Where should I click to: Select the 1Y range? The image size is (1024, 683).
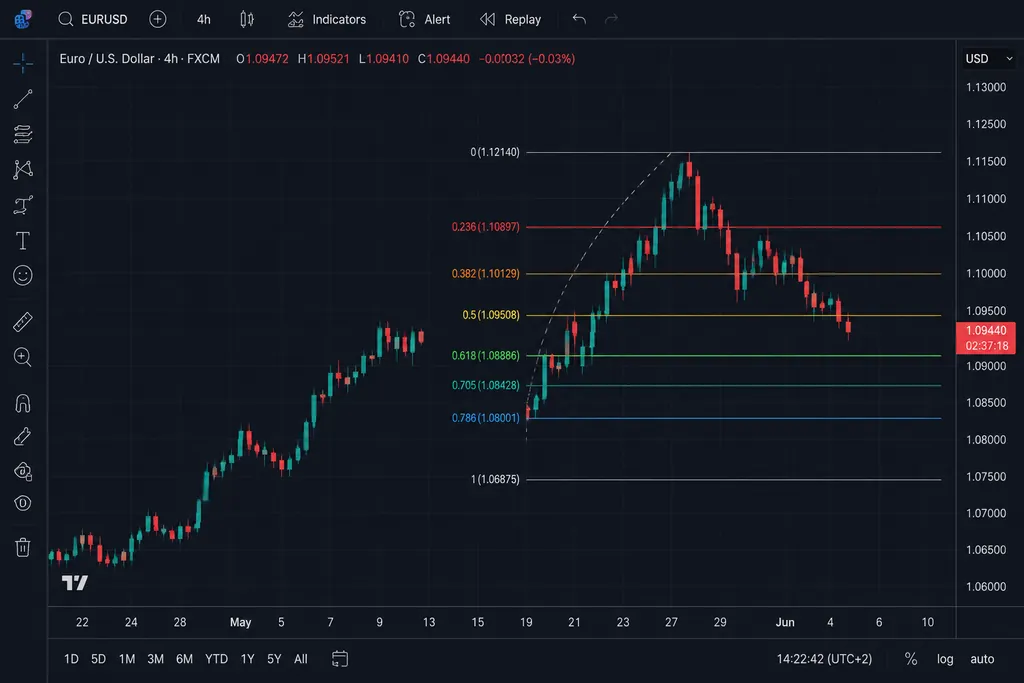point(248,659)
